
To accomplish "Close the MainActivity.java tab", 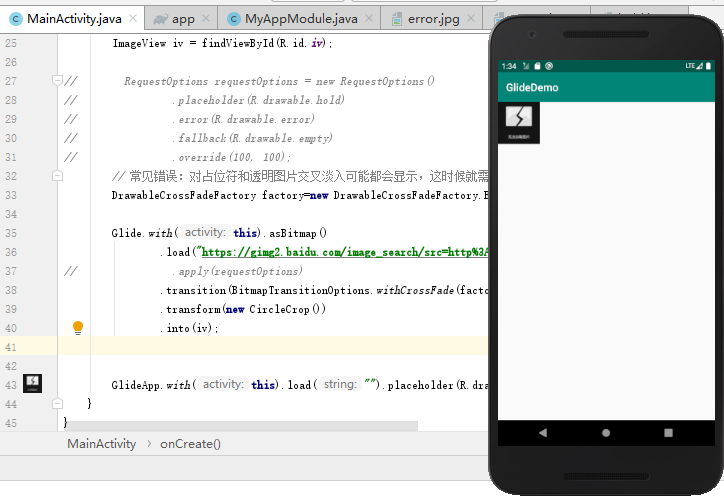I will 133,18.
